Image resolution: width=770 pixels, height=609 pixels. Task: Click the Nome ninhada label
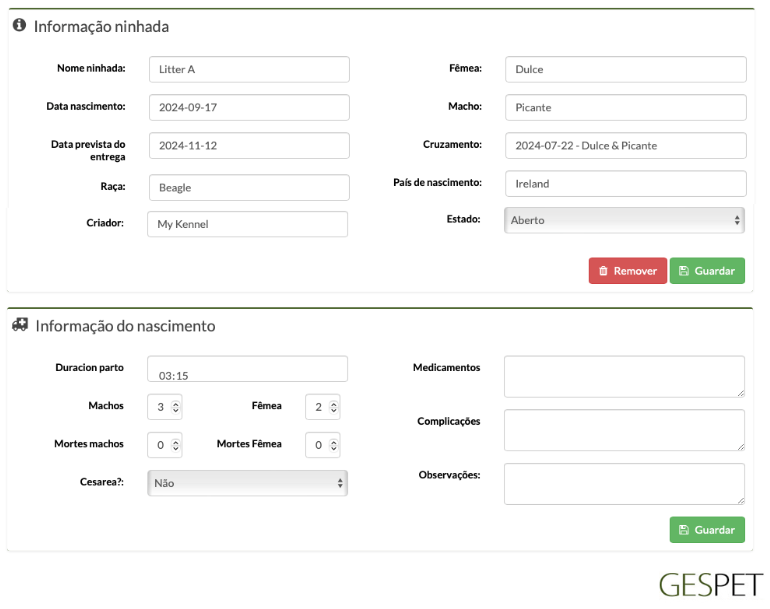coord(91,68)
